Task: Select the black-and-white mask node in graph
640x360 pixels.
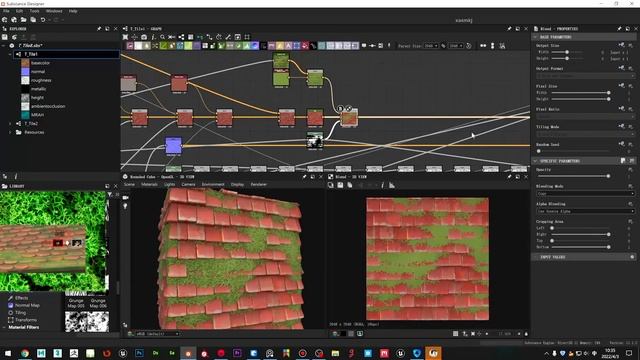Action: [x=315, y=140]
